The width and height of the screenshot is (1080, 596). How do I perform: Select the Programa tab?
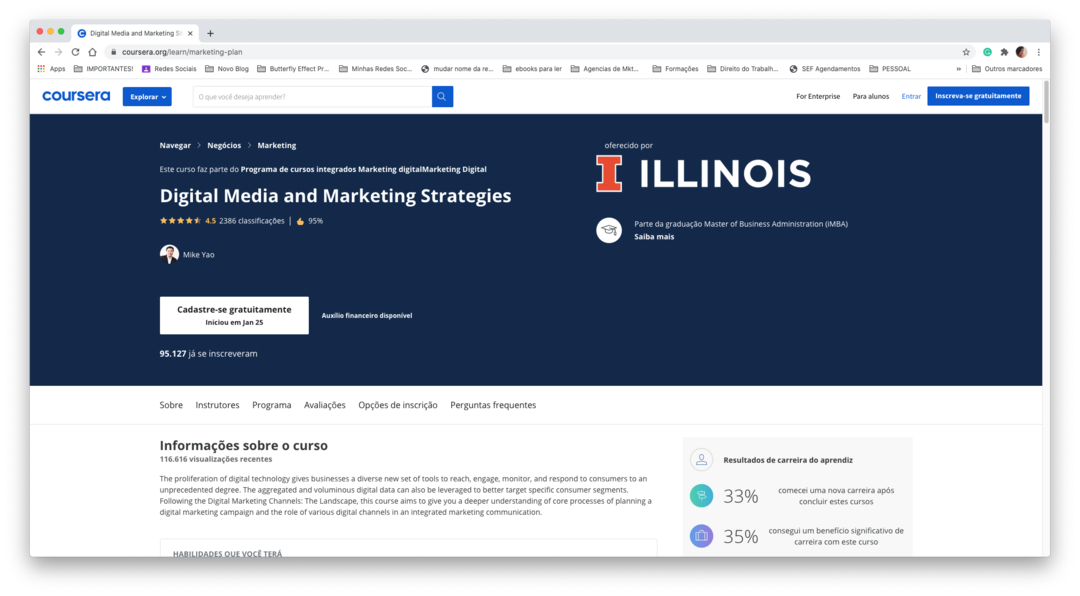click(x=271, y=405)
